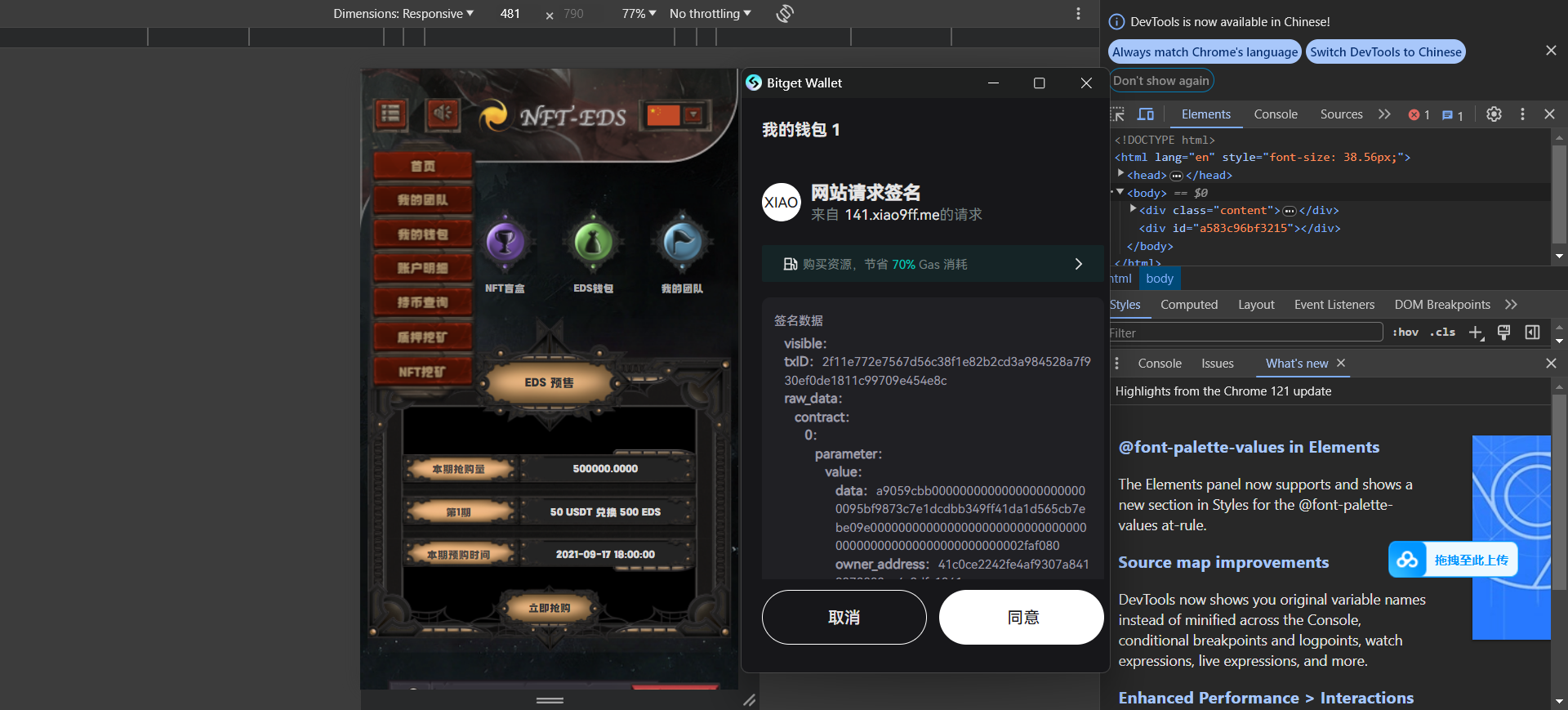Click 同意 to approve signature
Viewport: 1568px width, 710px height.
(1022, 618)
